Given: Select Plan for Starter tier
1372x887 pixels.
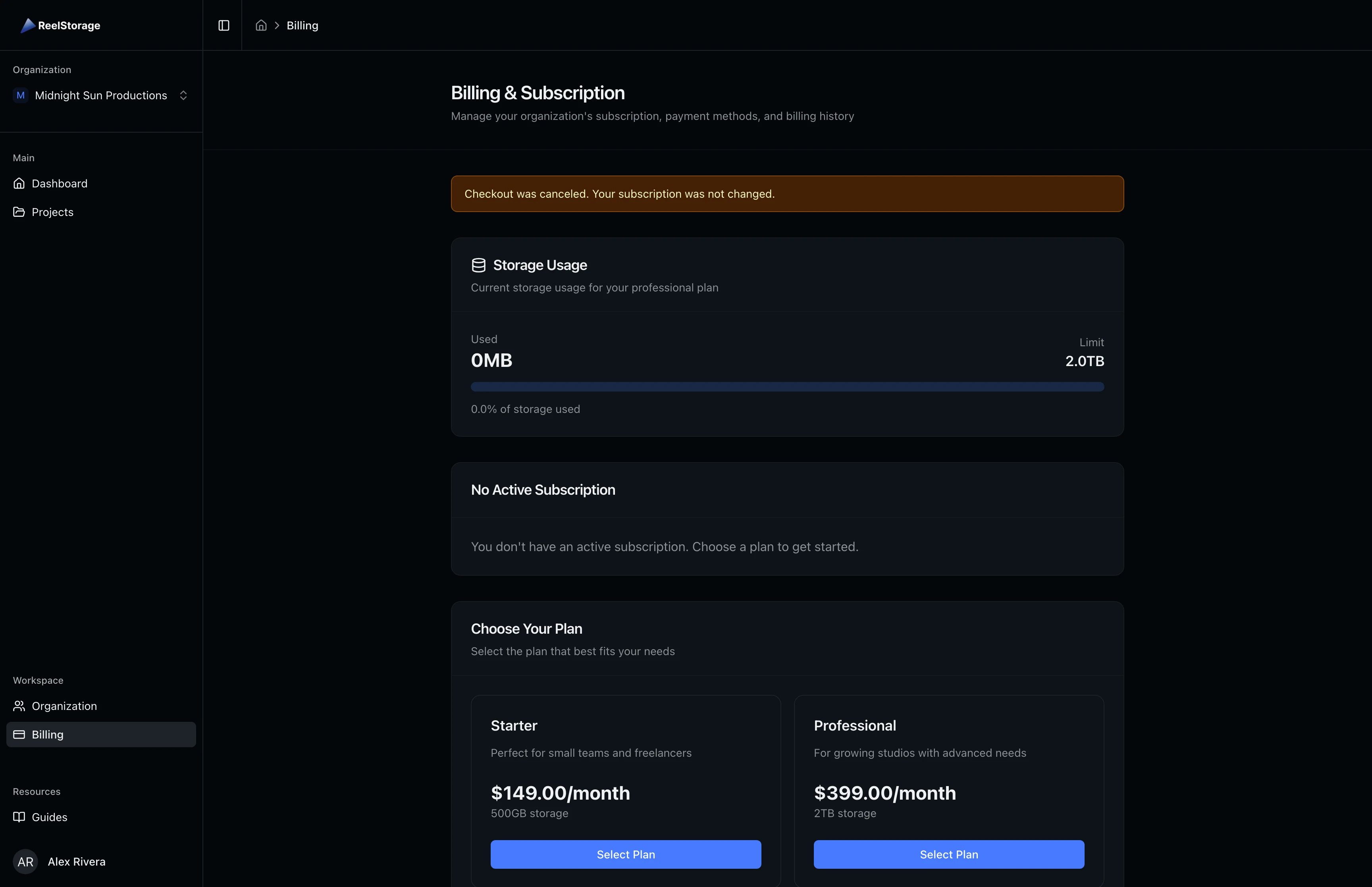Looking at the screenshot, I should tap(625, 854).
